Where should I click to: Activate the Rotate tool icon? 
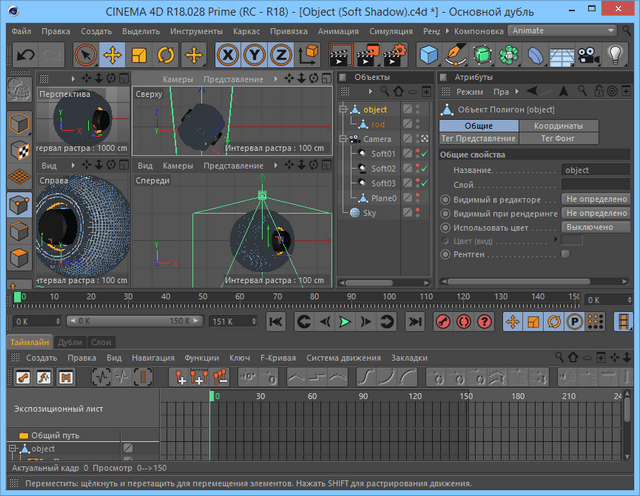tap(167, 54)
